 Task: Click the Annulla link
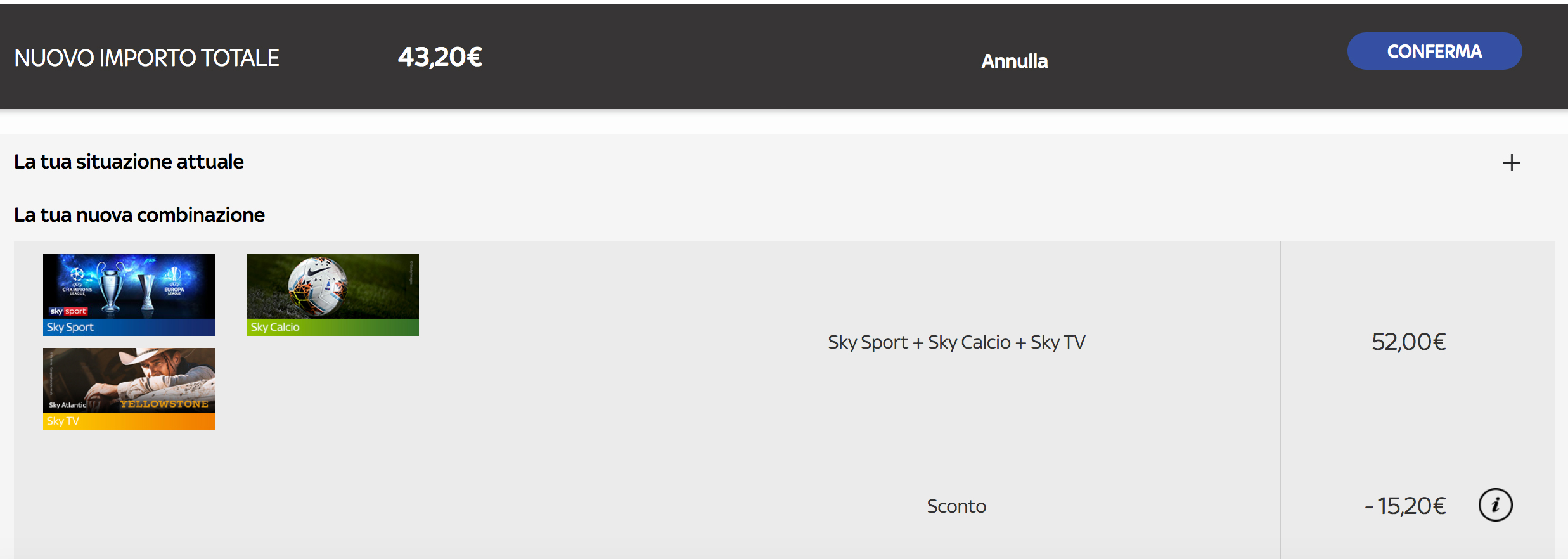click(x=1014, y=61)
